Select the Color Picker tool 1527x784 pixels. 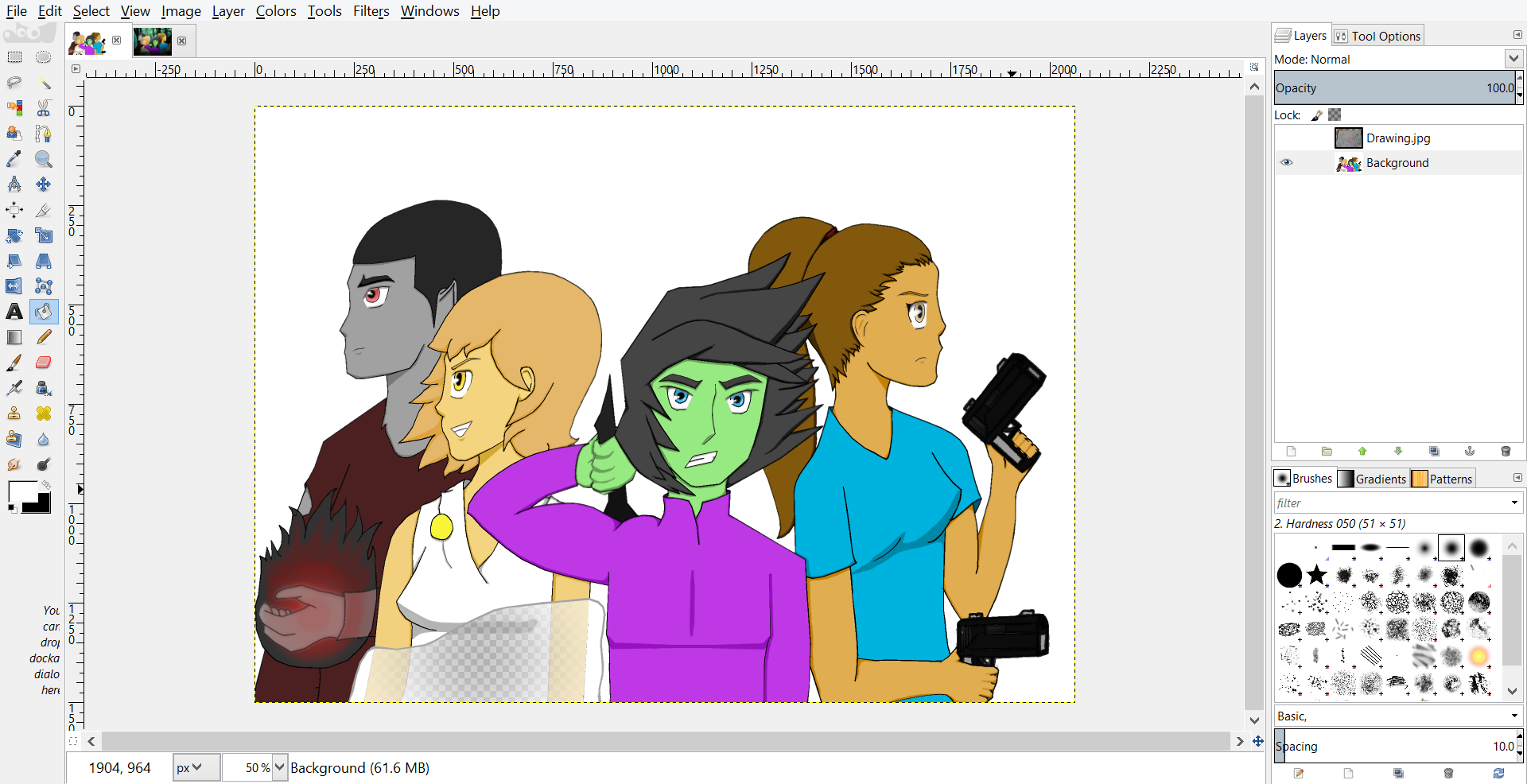click(x=14, y=159)
